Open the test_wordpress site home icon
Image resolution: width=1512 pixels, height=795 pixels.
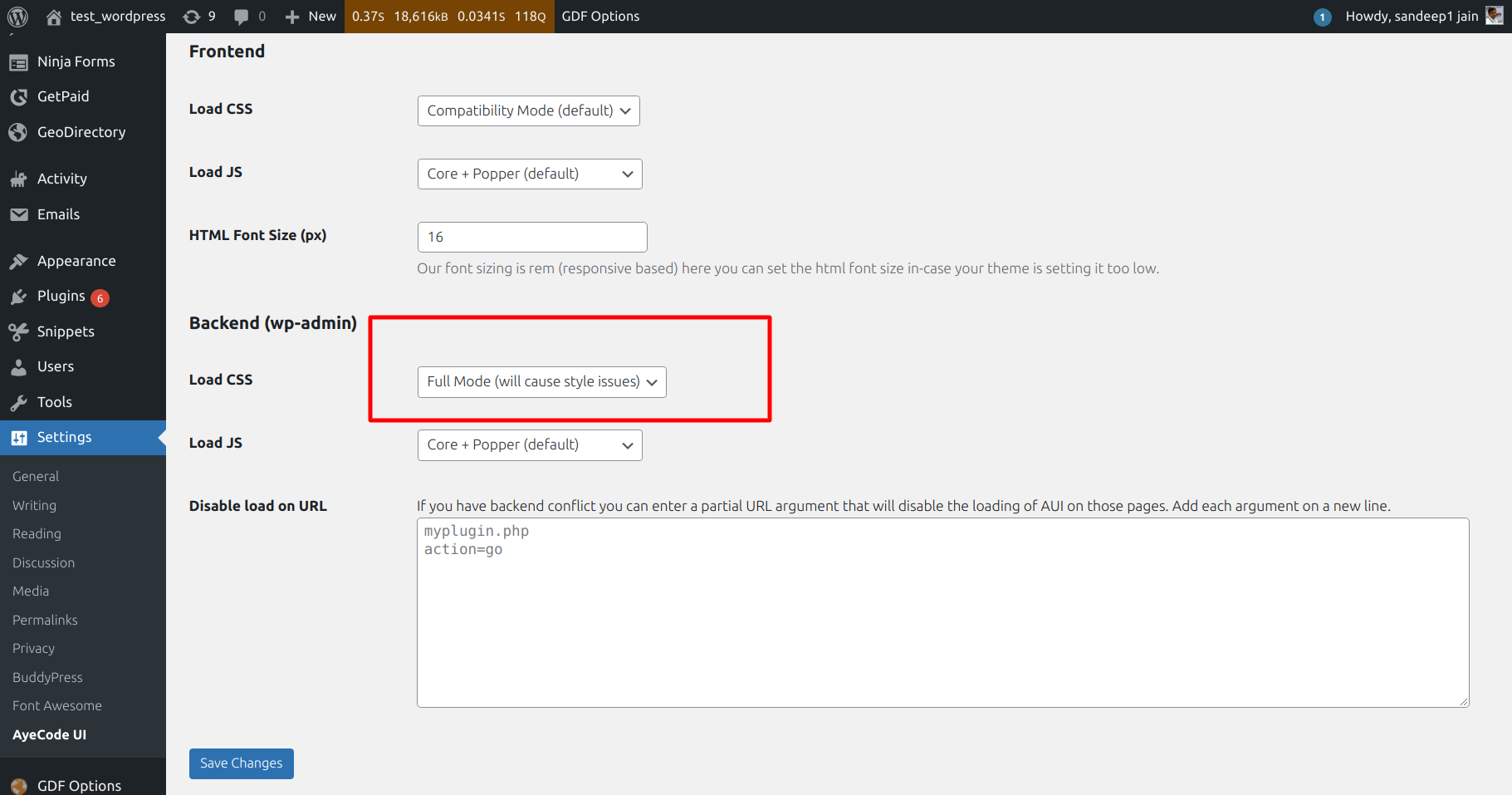click(x=54, y=17)
